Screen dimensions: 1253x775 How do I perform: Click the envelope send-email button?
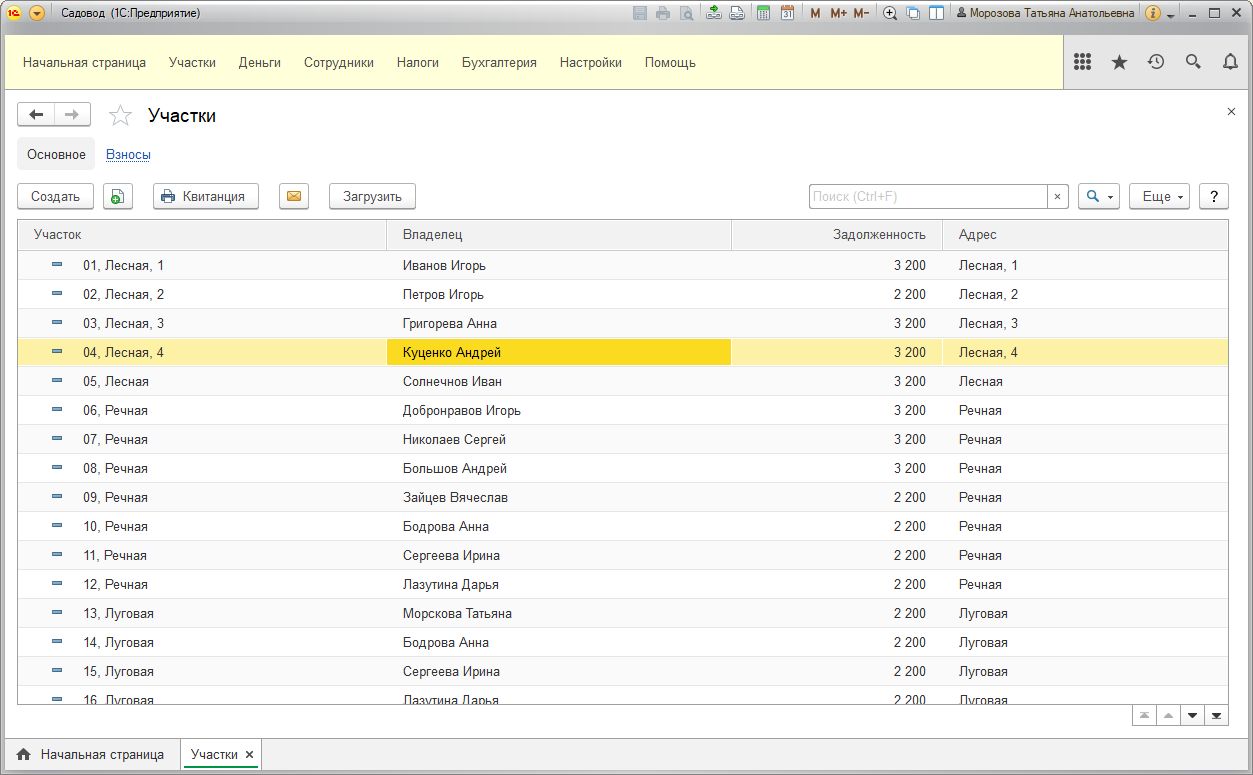293,196
